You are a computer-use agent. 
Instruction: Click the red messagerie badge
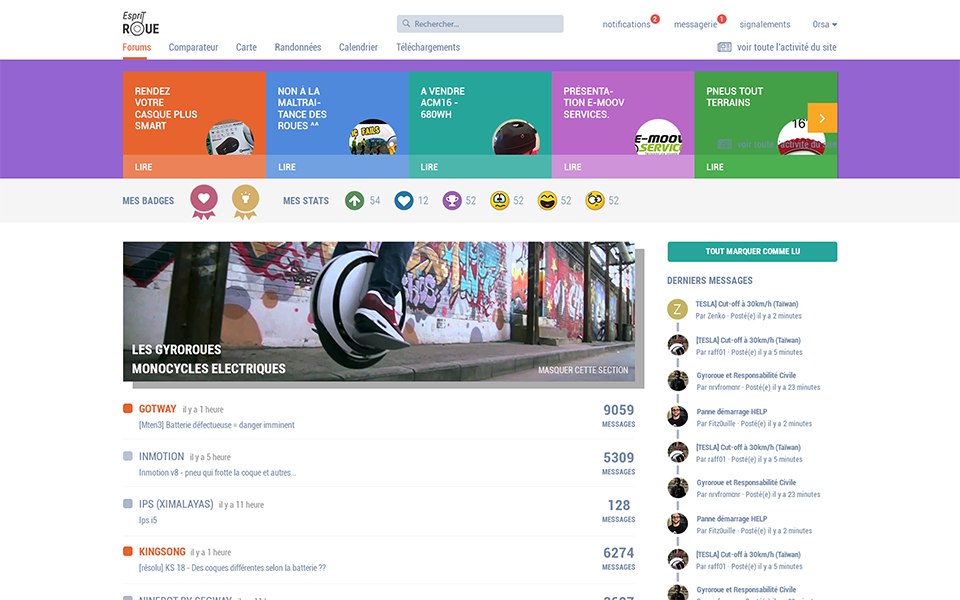[x=722, y=19]
